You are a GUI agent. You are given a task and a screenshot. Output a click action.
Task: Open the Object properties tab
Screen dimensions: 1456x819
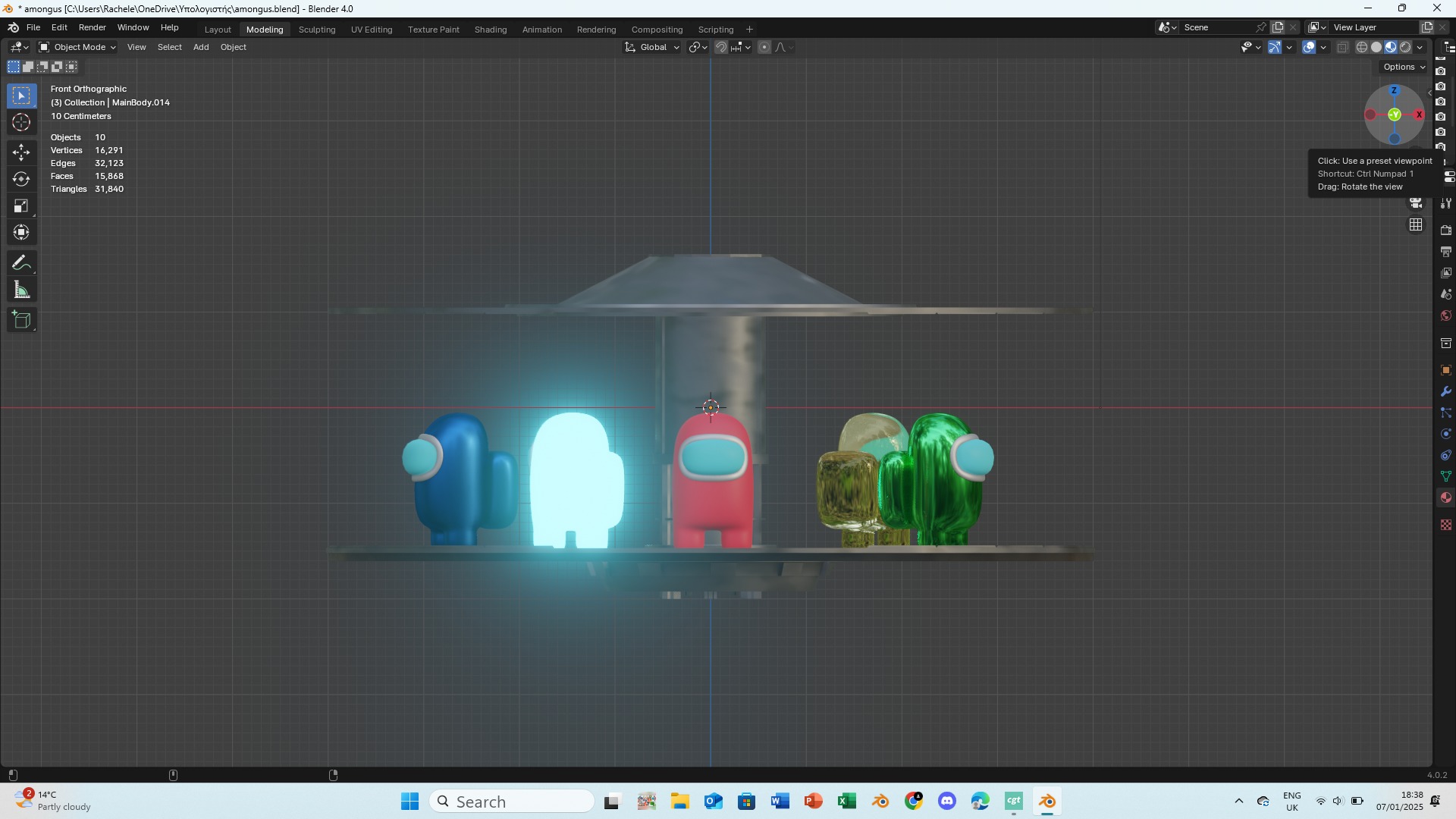click(1446, 370)
